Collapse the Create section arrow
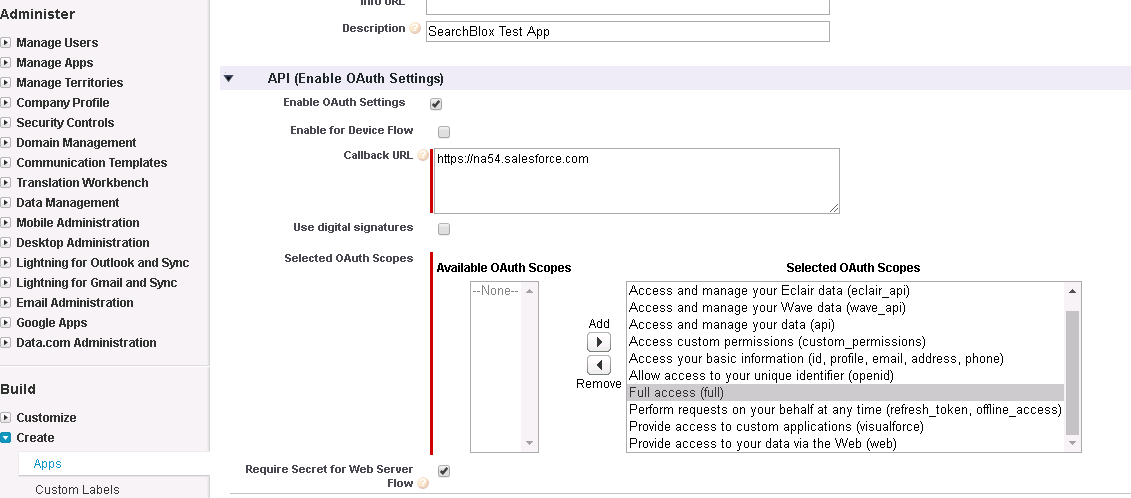Viewport: 1131px width, 498px height. click(6, 437)
